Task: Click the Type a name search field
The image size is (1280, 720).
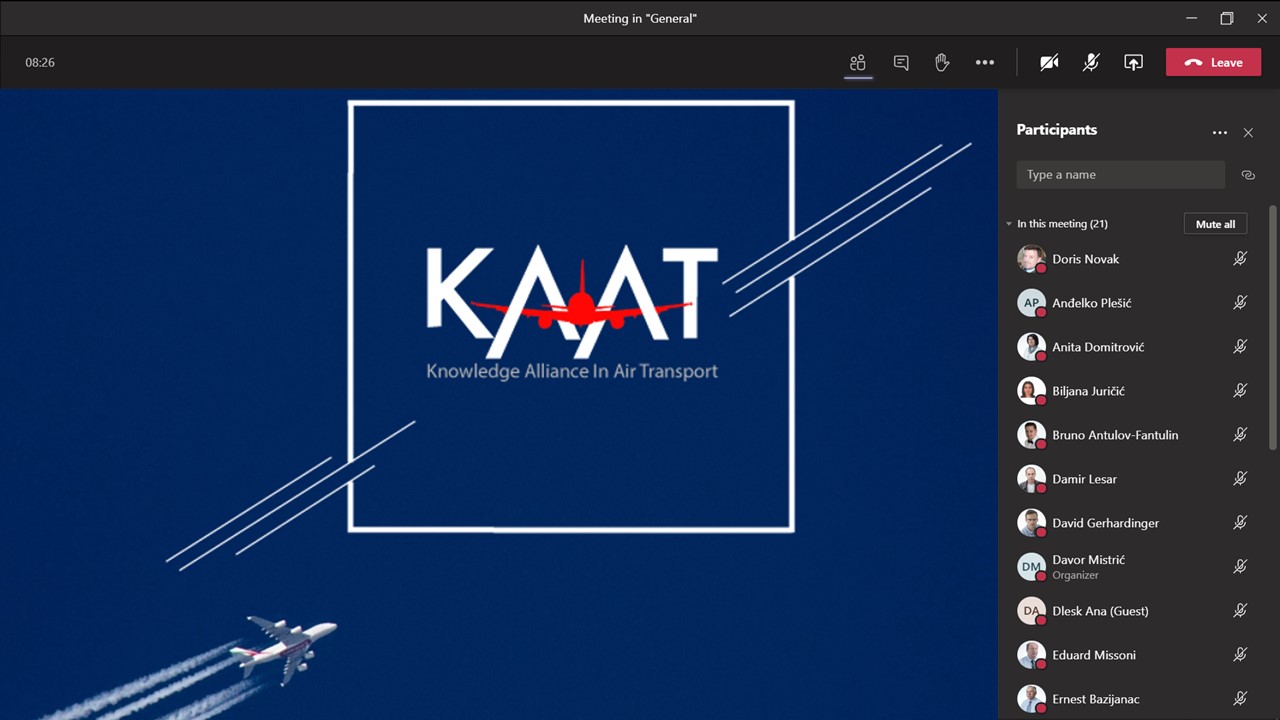Action: click(x=1120, y=174)
